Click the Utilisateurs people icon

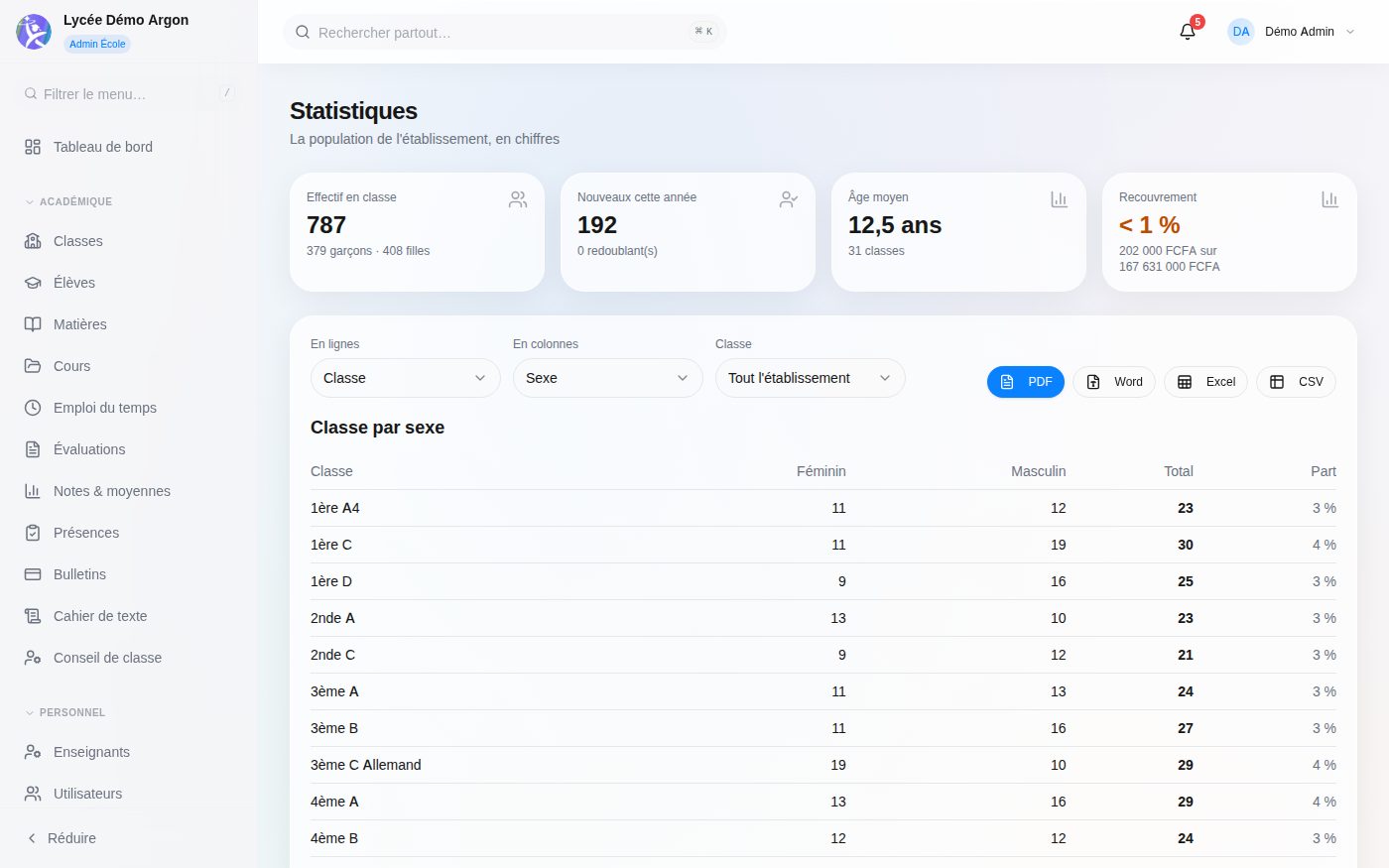point(33,794)
